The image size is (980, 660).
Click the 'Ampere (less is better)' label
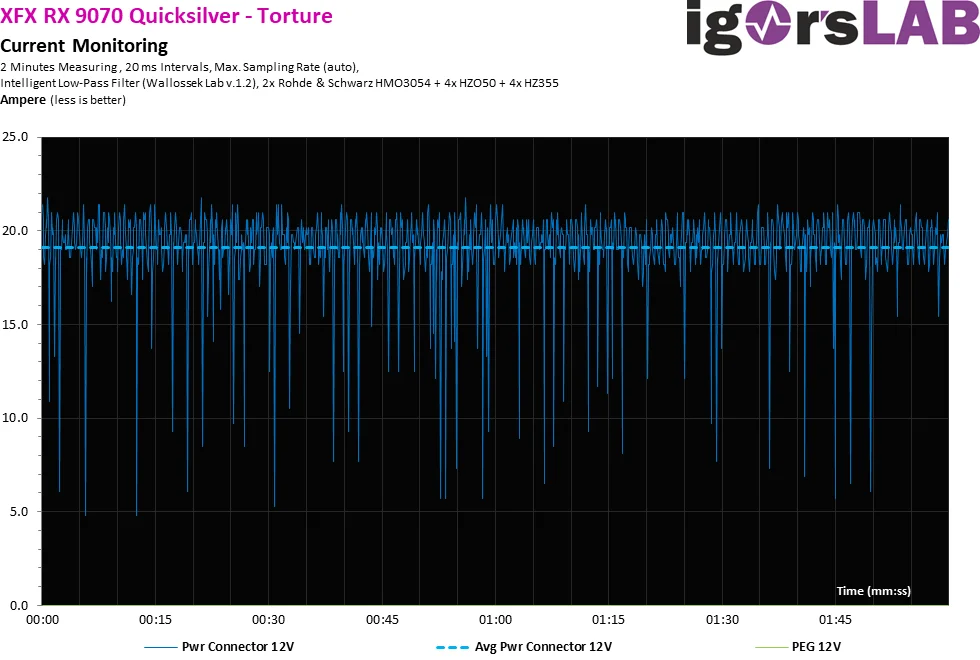[x=62, y=100]
